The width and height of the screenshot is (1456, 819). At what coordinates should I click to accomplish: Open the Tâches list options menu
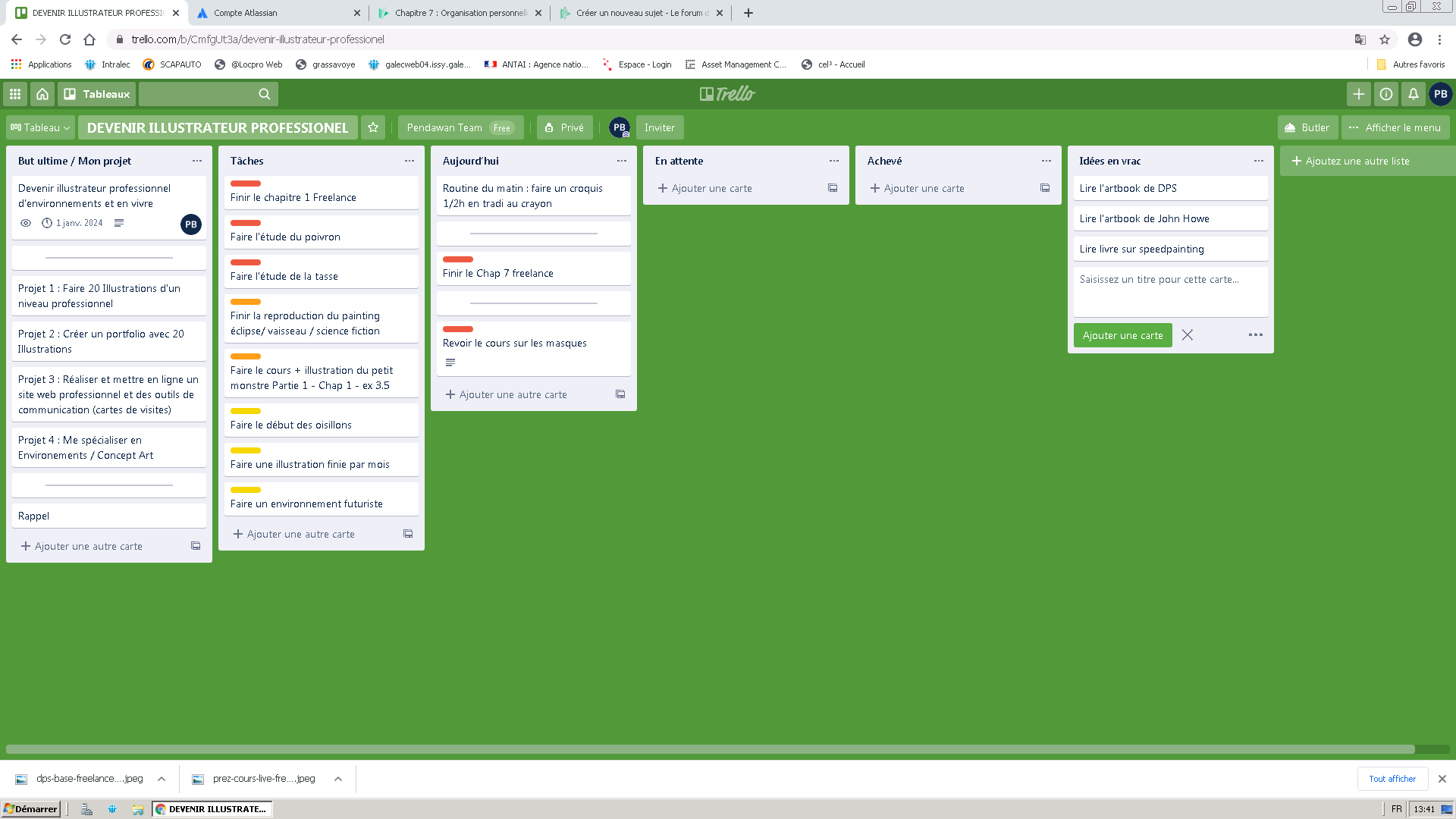pyautogui.click(x=409, y=161)
